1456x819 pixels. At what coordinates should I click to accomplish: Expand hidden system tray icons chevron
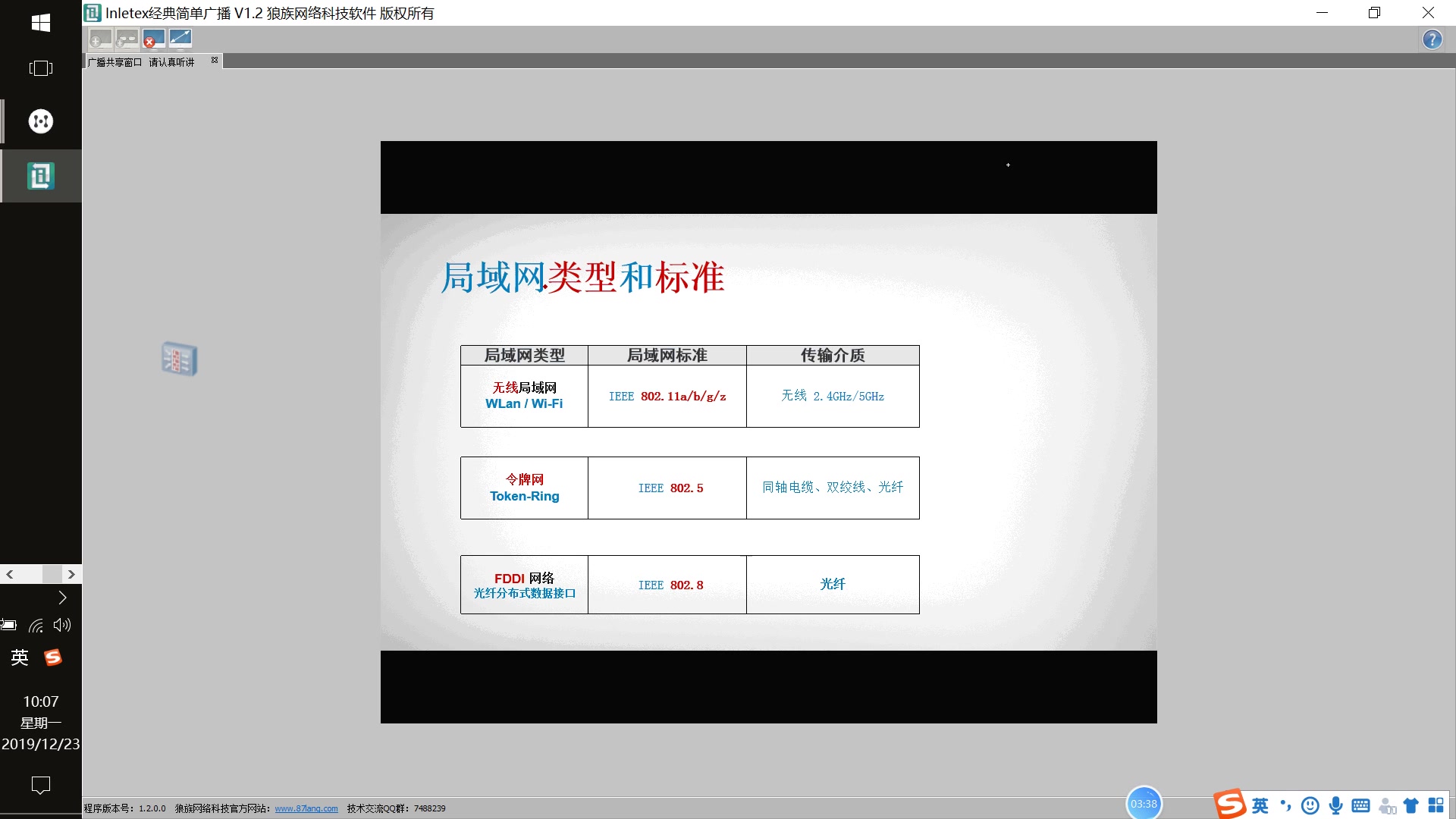[x=63, y=598]
